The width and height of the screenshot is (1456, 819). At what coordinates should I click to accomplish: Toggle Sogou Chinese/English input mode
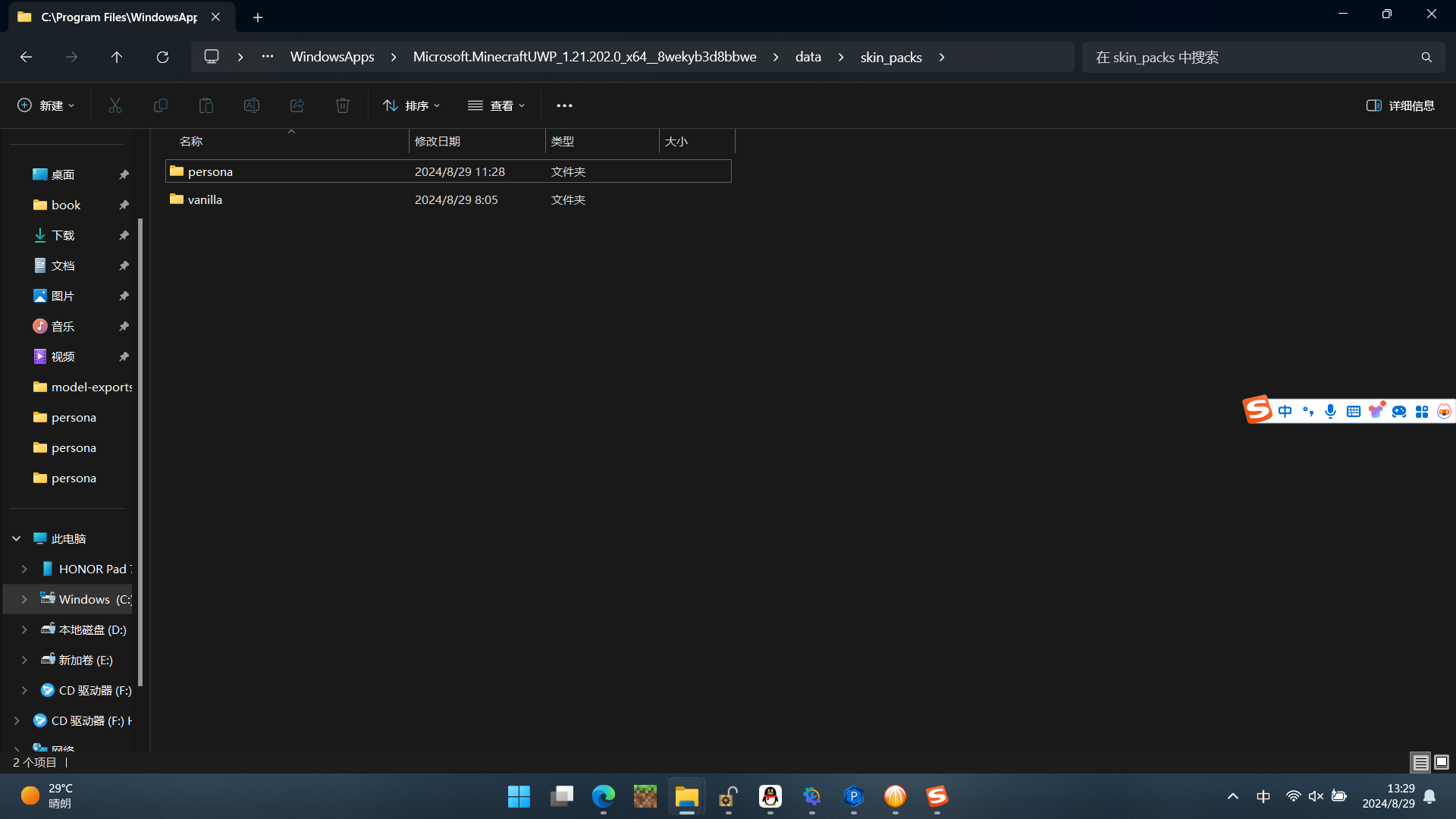pyautogui.click(x=1285, y=411)
